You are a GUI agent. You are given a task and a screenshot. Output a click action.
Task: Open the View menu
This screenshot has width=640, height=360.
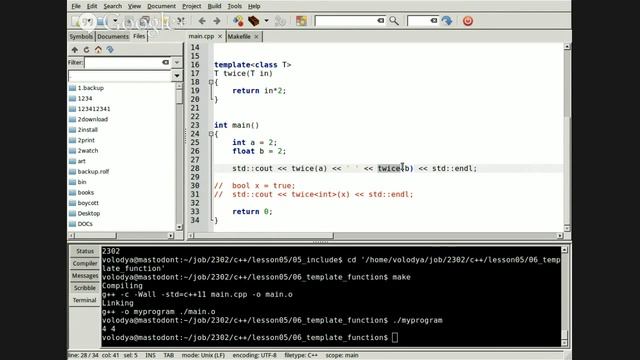(x=134, y=6)
